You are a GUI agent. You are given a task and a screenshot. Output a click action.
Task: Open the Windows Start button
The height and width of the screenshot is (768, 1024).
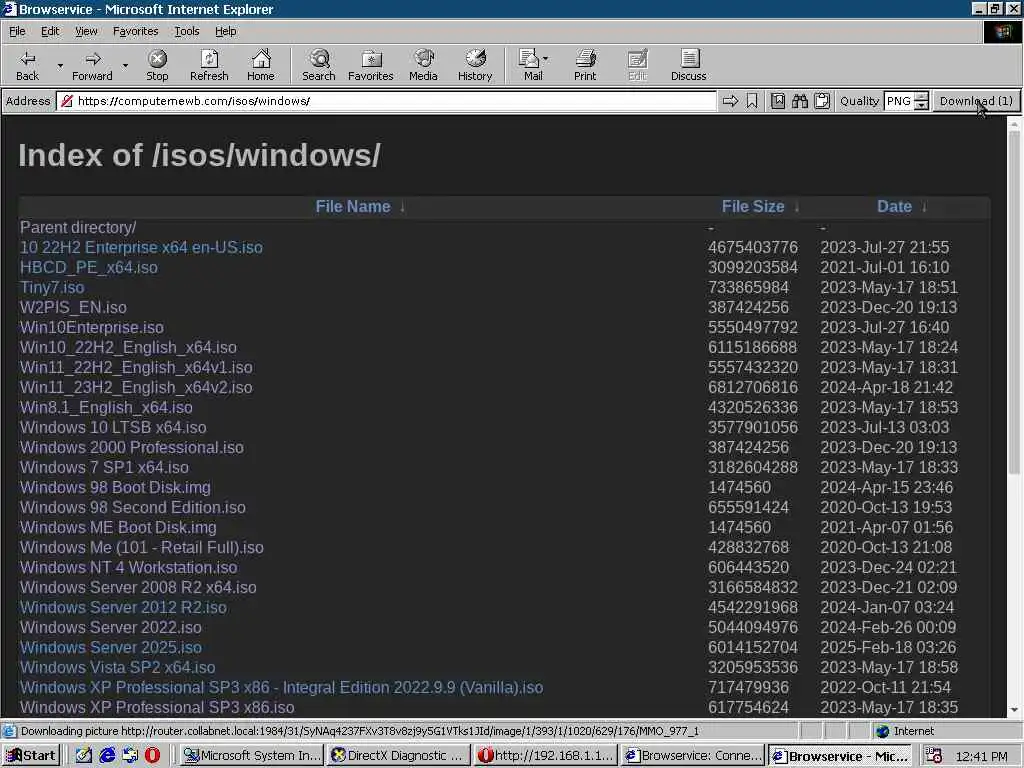pos(31,756)
